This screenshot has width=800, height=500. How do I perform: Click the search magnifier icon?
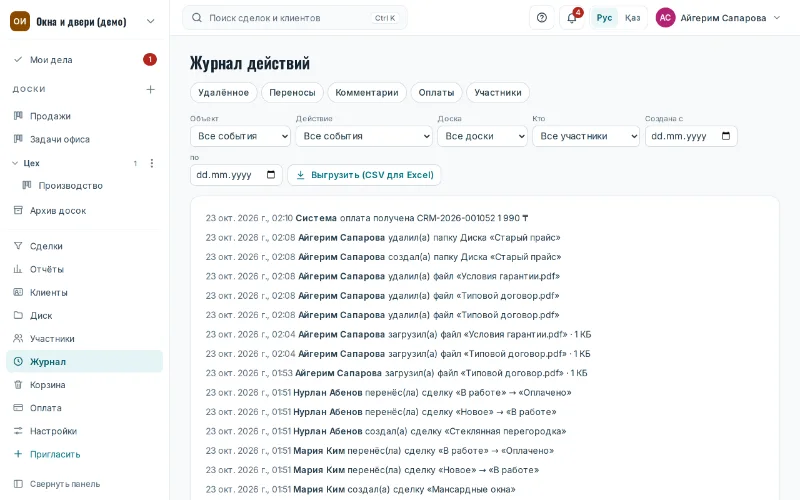point(196,18)
